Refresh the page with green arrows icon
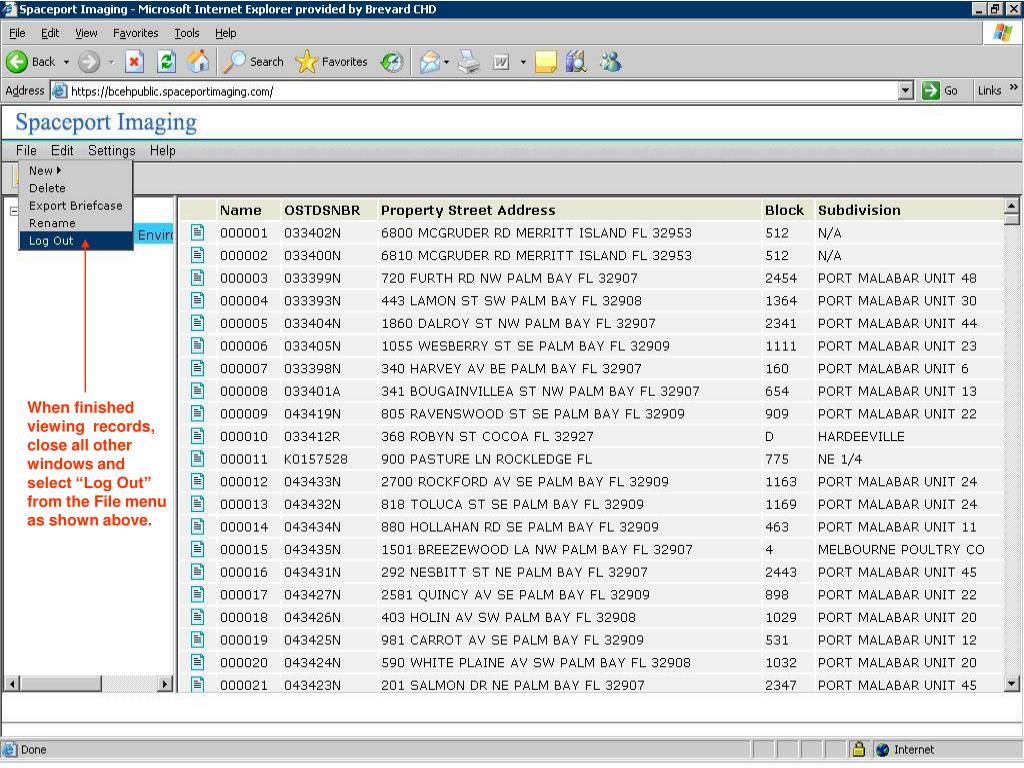Image resolution: width=1024 pixels, height=768 pixels. tap(167, 62)
